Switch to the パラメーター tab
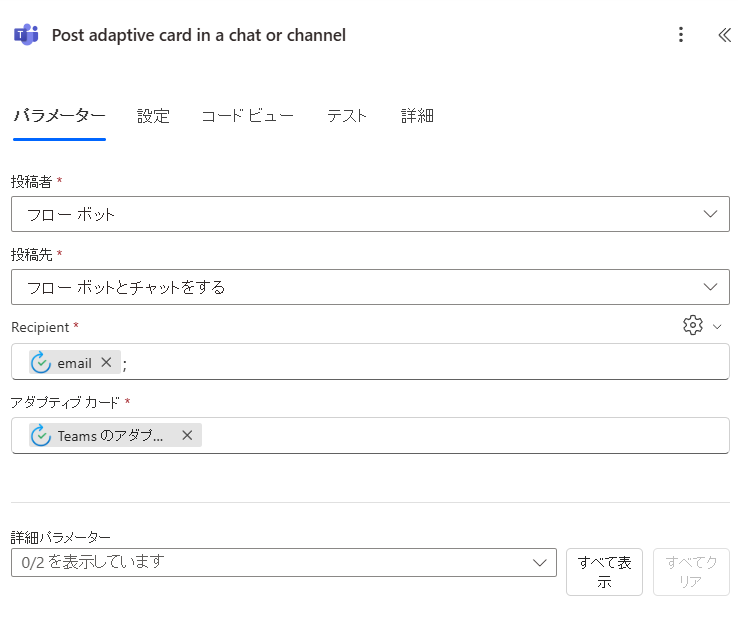The image size is (738, 620). coord(59,116)
